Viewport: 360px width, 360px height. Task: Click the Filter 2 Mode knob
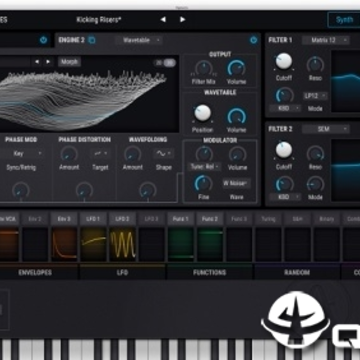pyautogui.click(x=315, y=184)
